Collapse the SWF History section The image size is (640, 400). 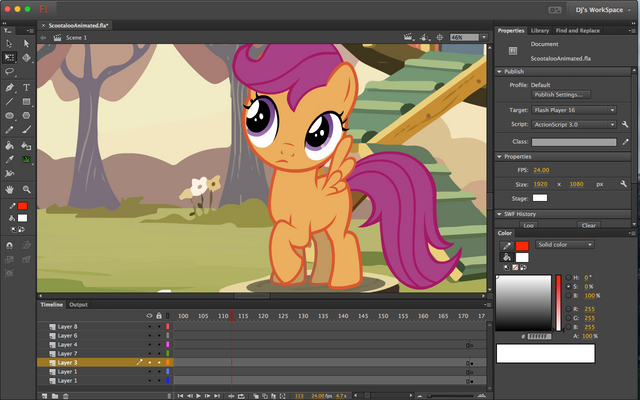499,214
